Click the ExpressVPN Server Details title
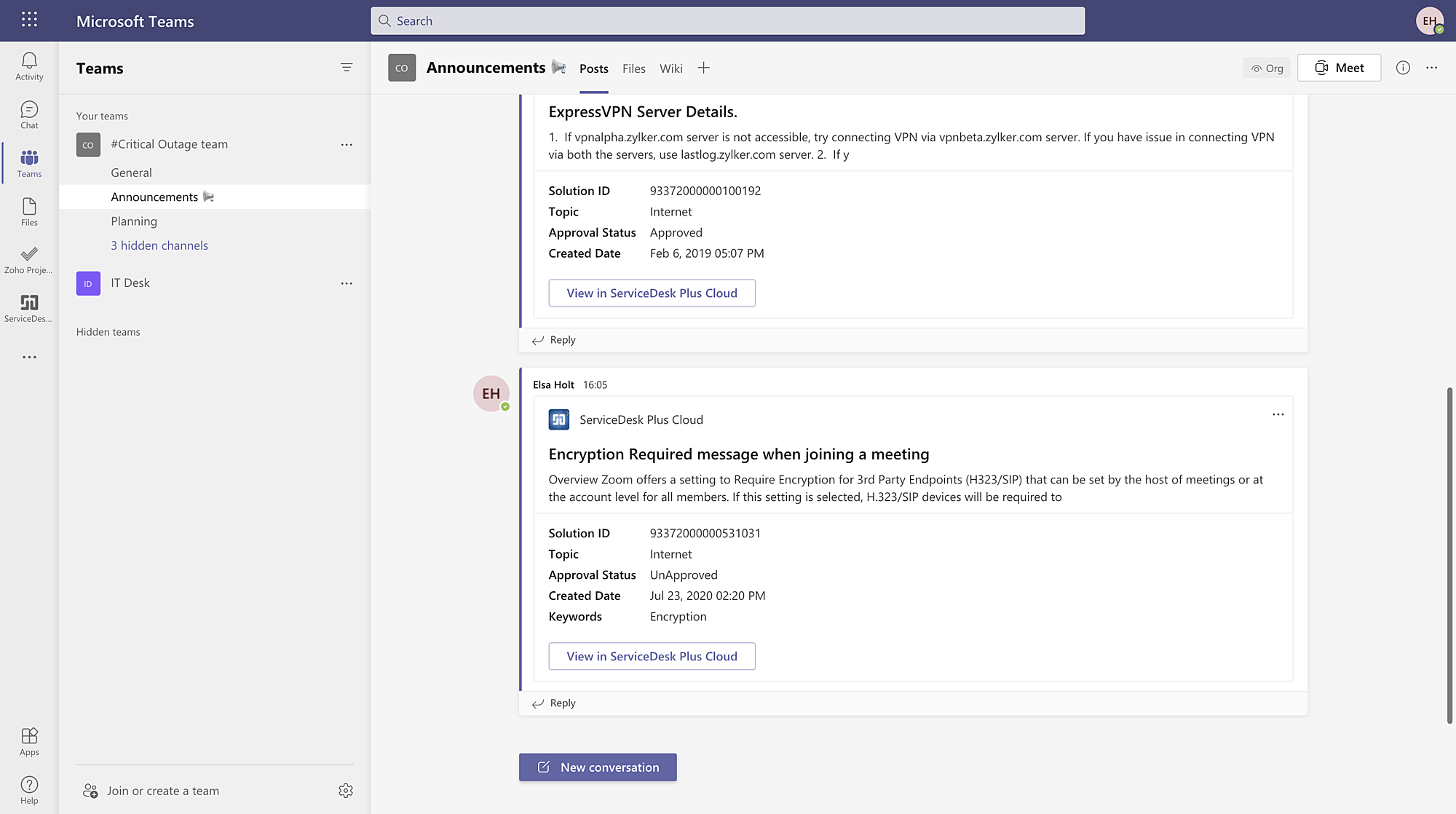Screen dimensions: 1456x814 coord(643,112)
